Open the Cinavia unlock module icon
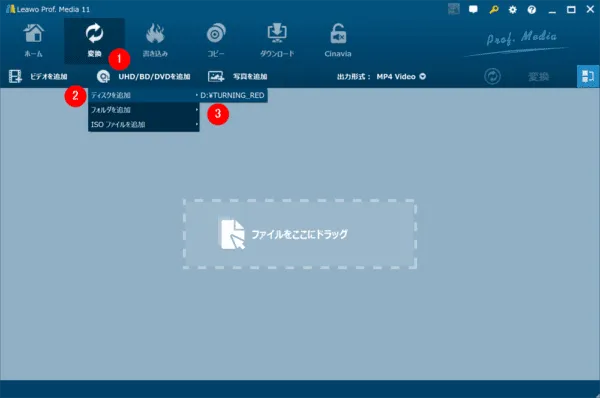 point(338,33)
